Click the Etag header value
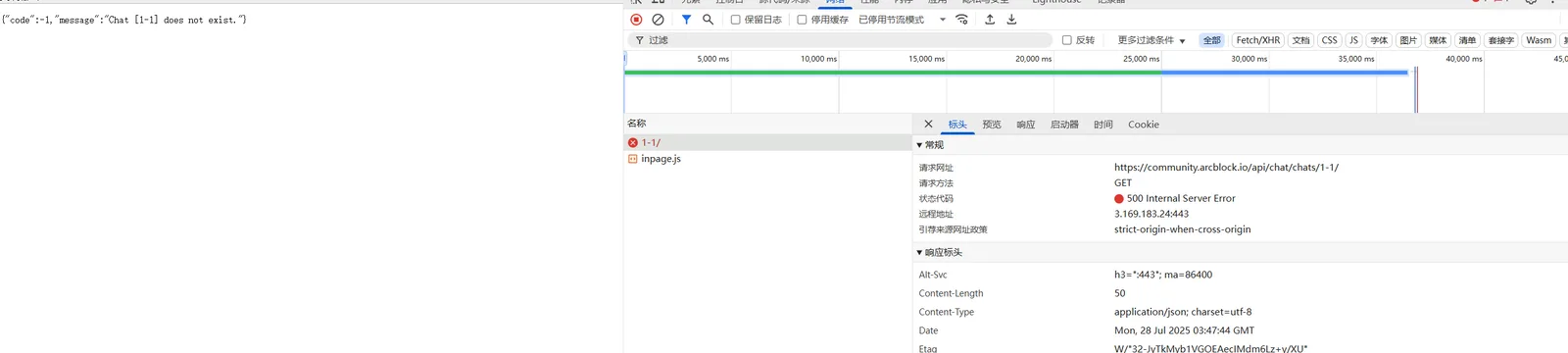This screenshot has height=353, width=1568. [x=1210, y=348]
